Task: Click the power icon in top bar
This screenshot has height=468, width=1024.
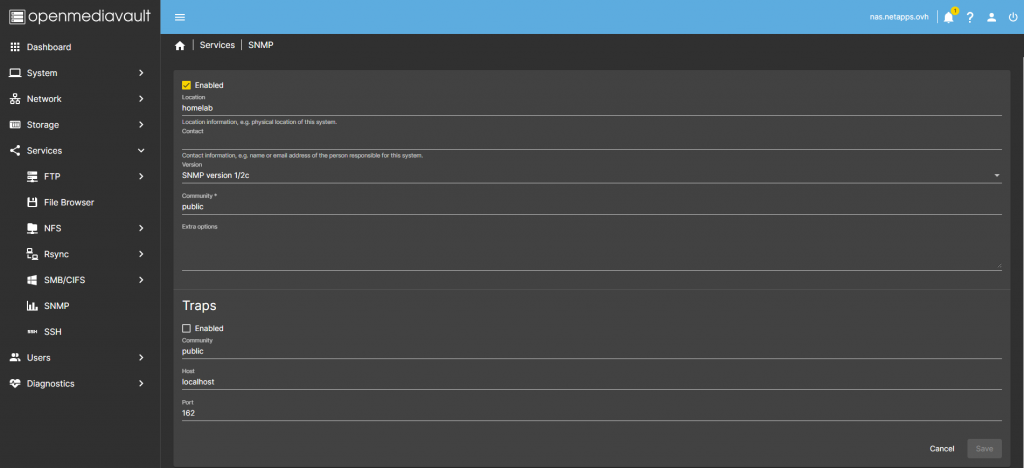Action: 1012,17
